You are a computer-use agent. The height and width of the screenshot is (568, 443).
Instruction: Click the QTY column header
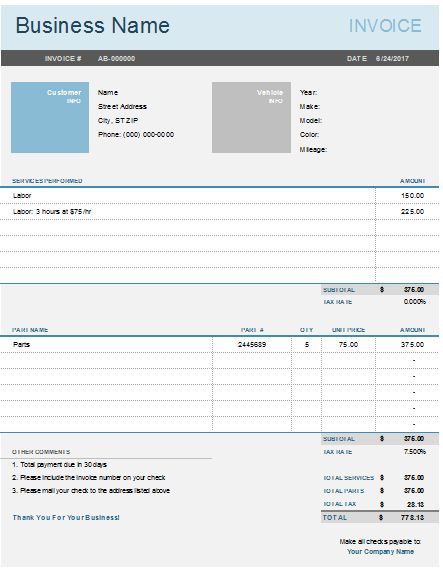(306, 330)
